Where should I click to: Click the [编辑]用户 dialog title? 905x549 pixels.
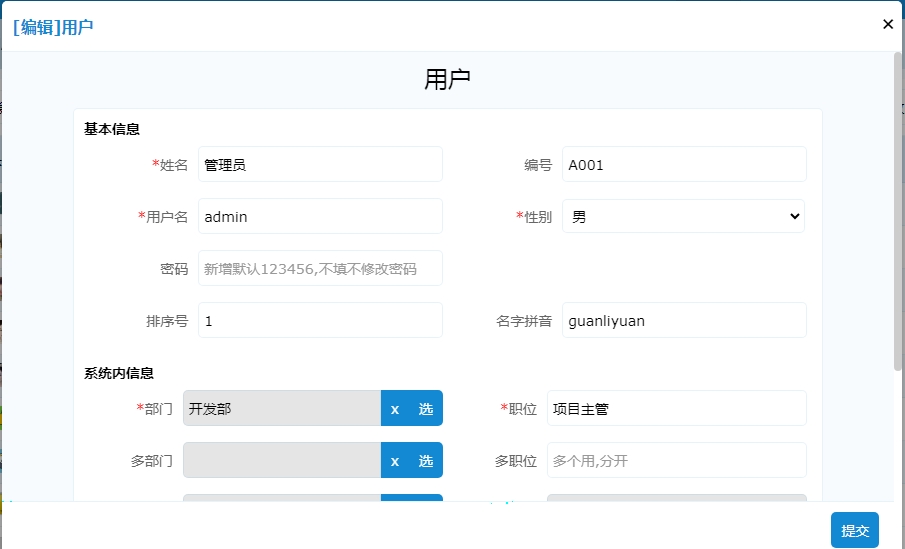coord(53,27)
